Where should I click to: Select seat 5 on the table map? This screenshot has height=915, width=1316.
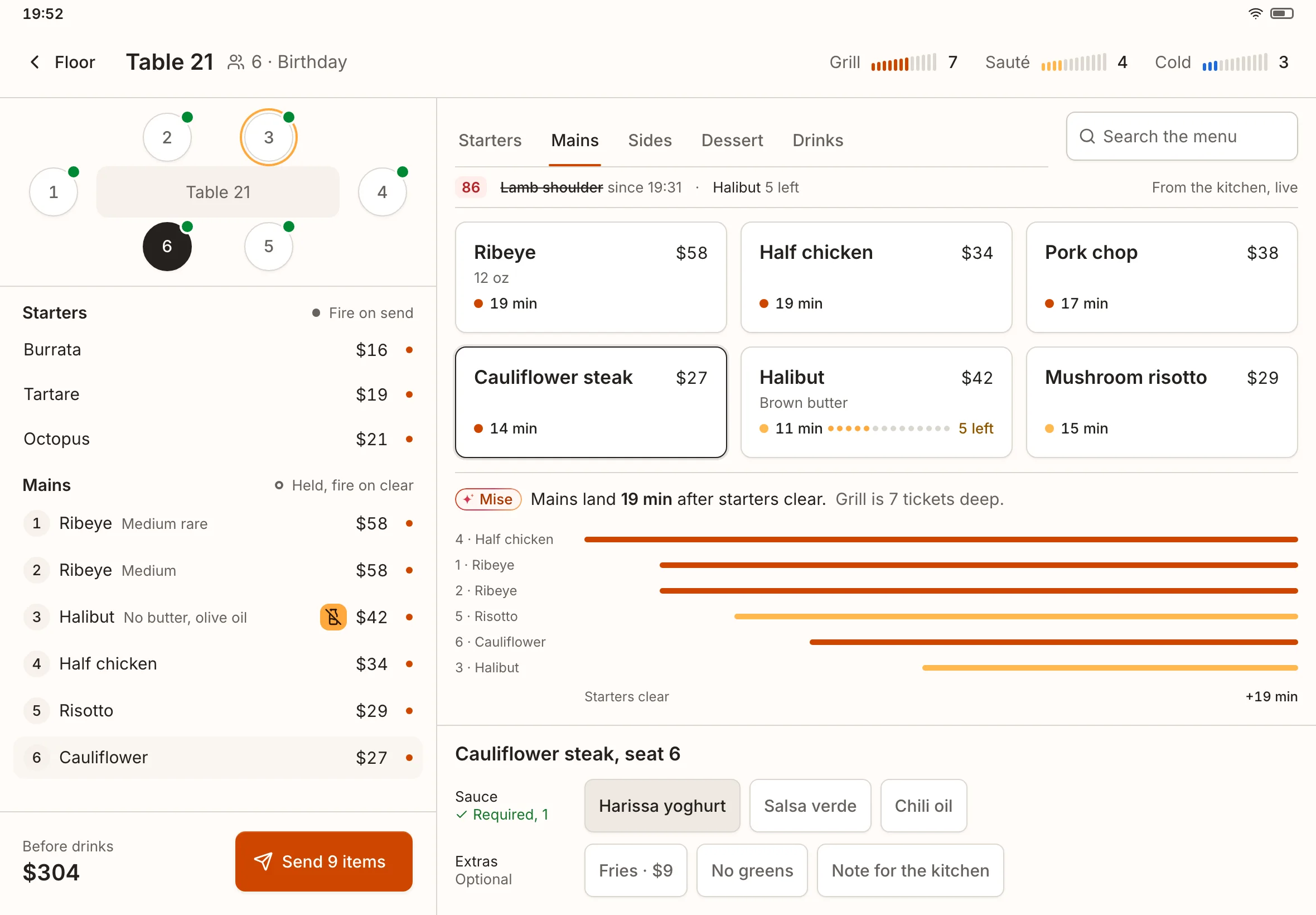pyautogui.click(x=269, y=247)
